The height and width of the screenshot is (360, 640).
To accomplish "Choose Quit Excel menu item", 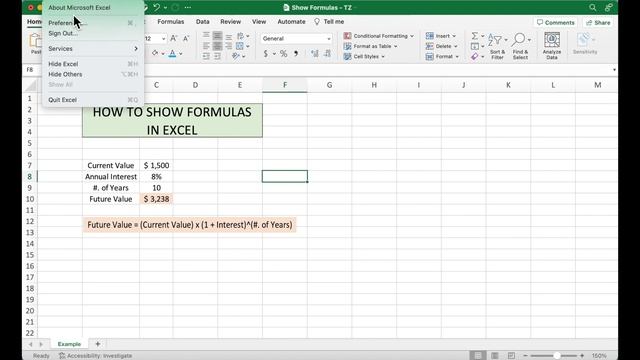I will 93,100.
